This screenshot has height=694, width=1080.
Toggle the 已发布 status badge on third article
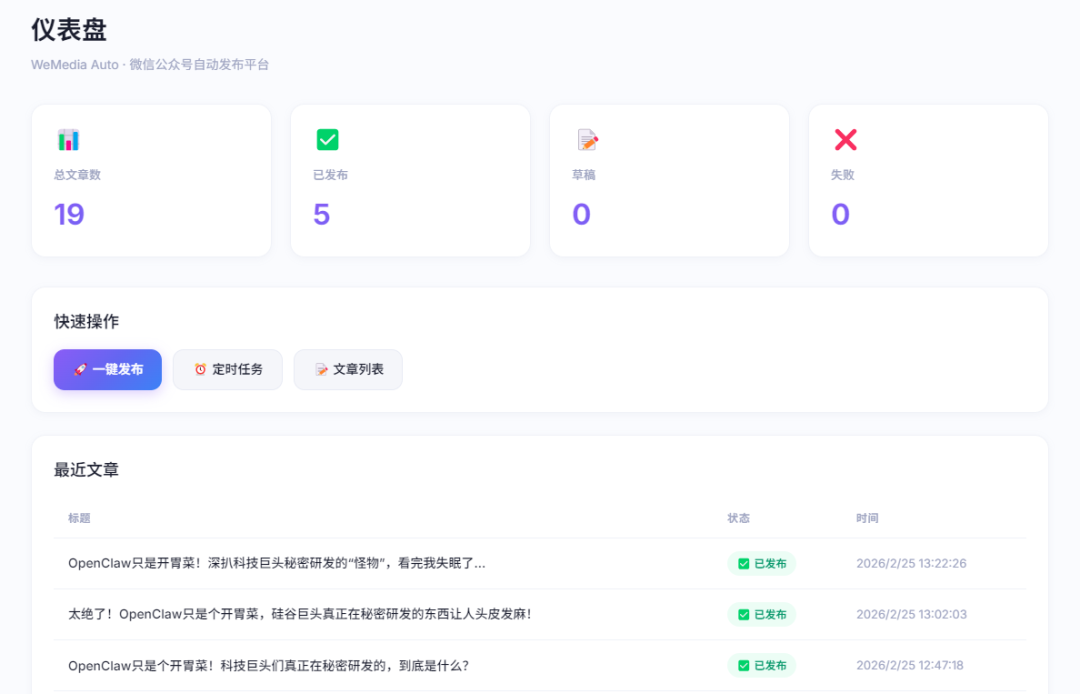point(761,665)
